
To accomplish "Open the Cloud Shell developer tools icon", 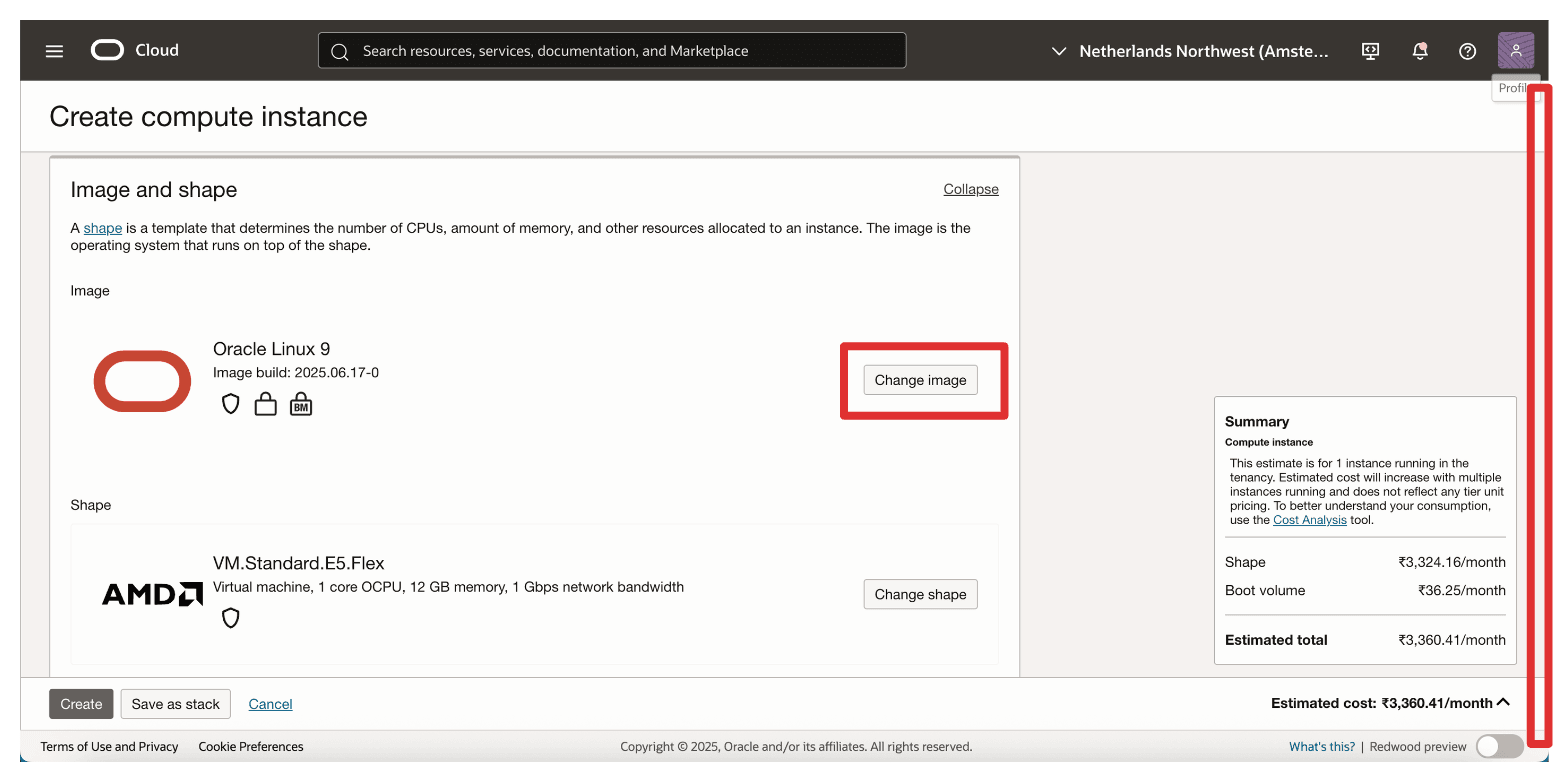I will 1371,51.
